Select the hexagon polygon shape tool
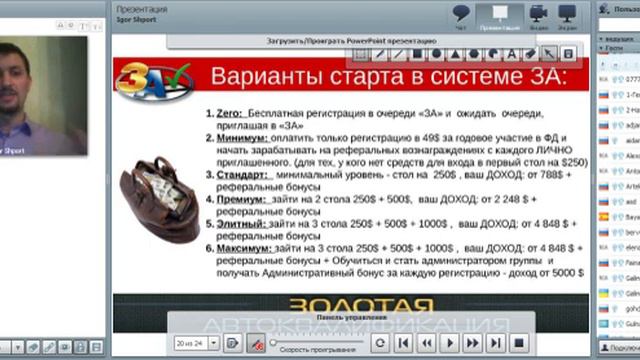 pyautogui.click(x=474, y=54)
